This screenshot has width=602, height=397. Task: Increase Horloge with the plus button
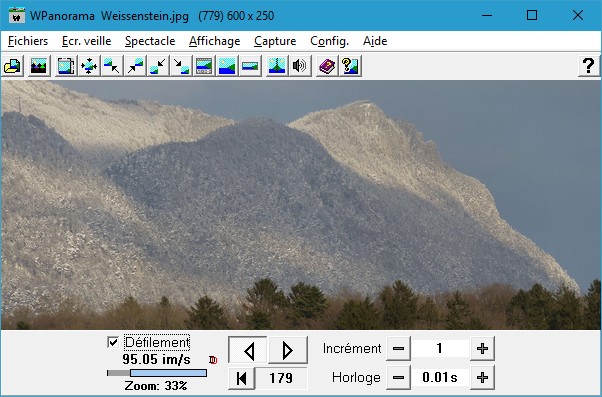(x=482, y=377)
